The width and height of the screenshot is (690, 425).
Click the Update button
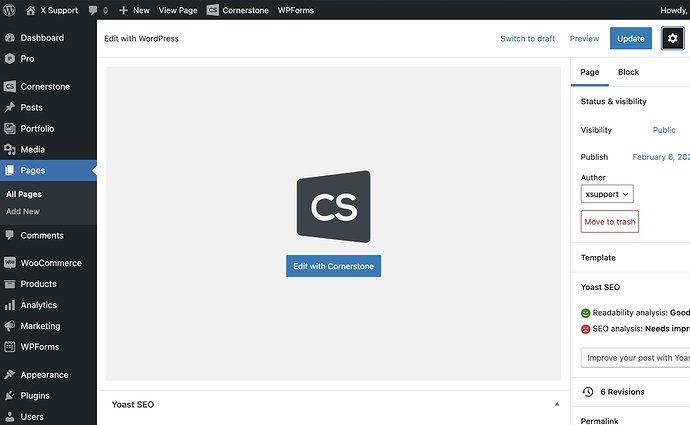[631, 38]
